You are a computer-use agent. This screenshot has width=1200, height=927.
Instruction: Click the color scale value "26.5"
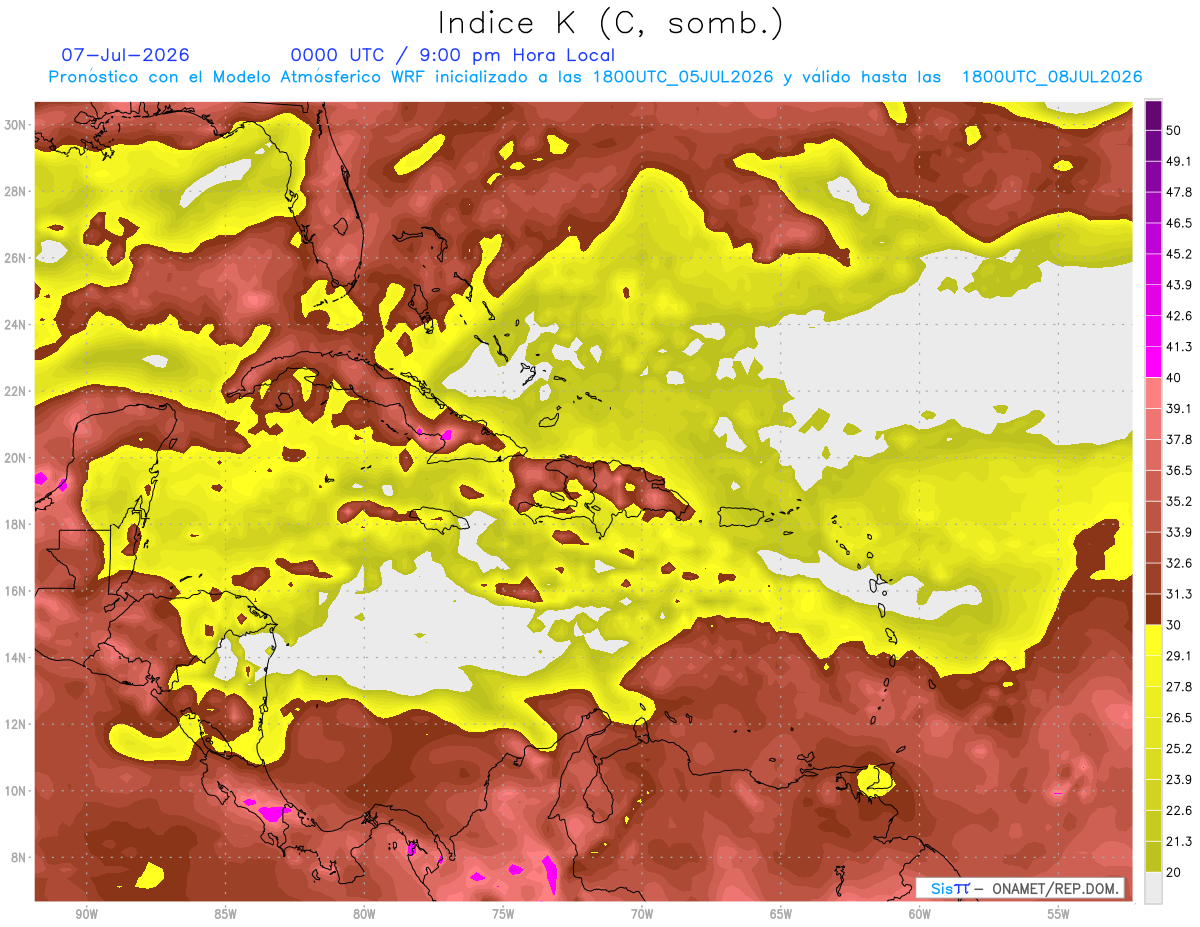[1179, 718]
